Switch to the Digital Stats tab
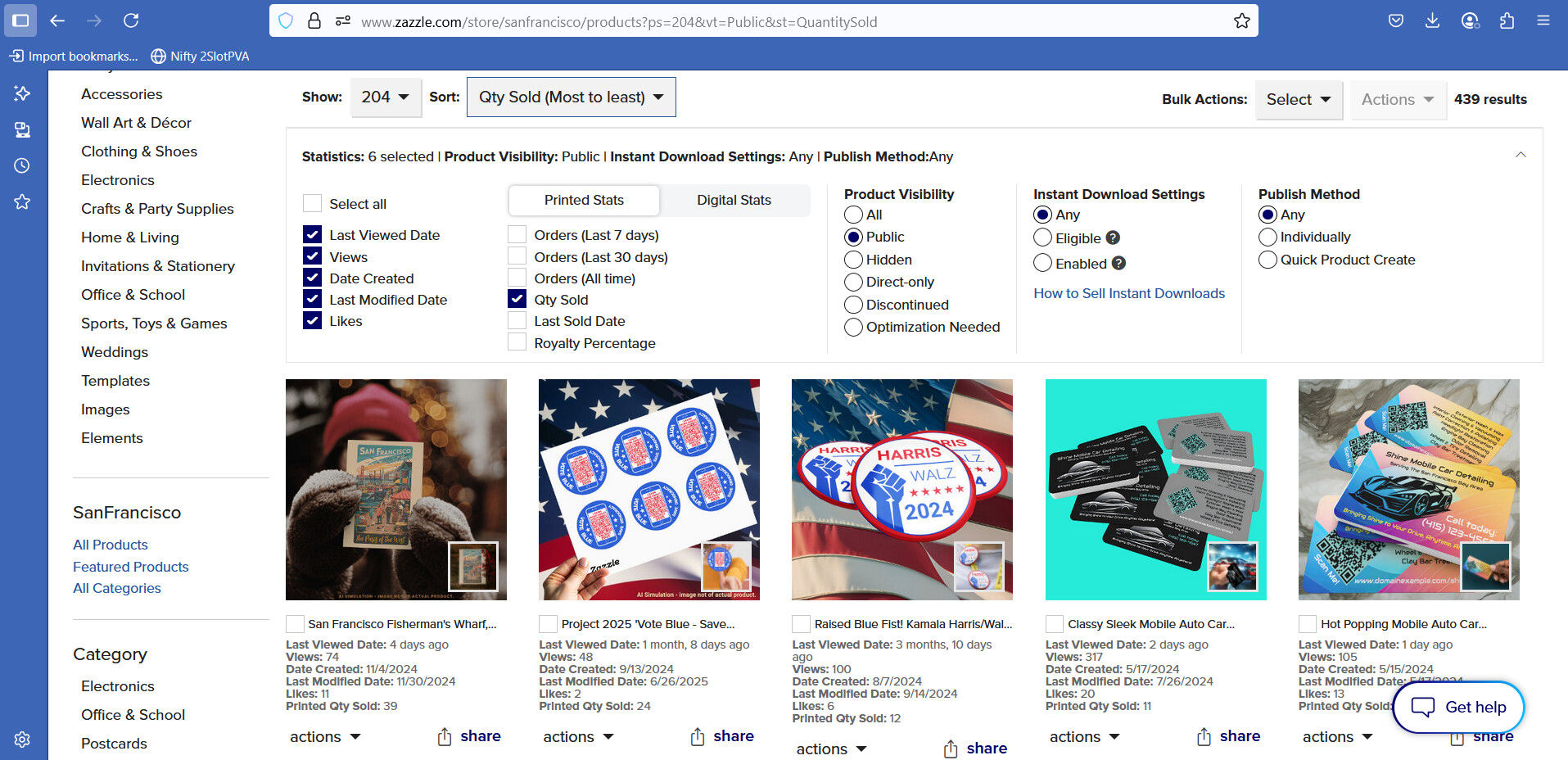This screenshot has width=1568, height=760. point(734,200)
